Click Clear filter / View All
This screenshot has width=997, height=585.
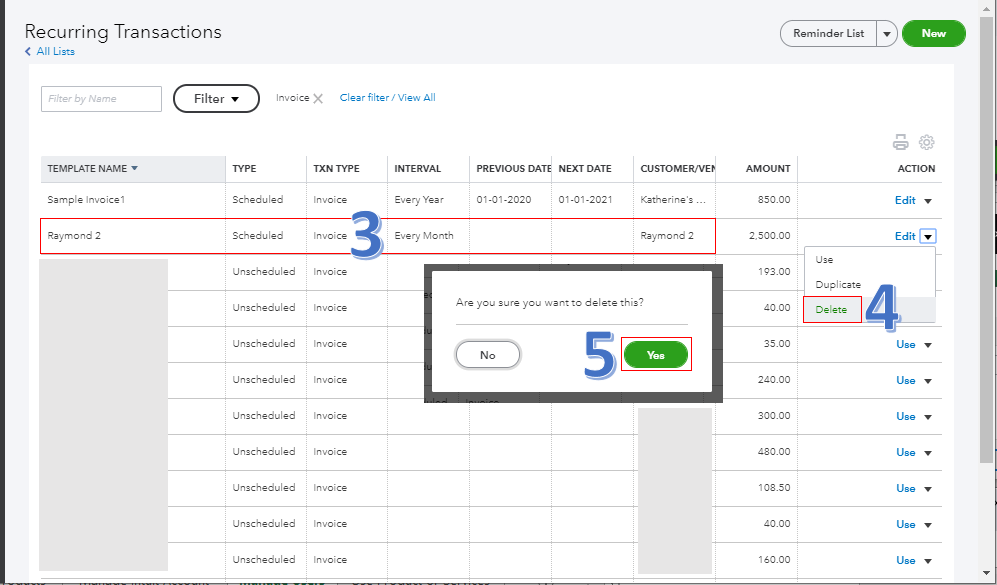coord(387,97)
